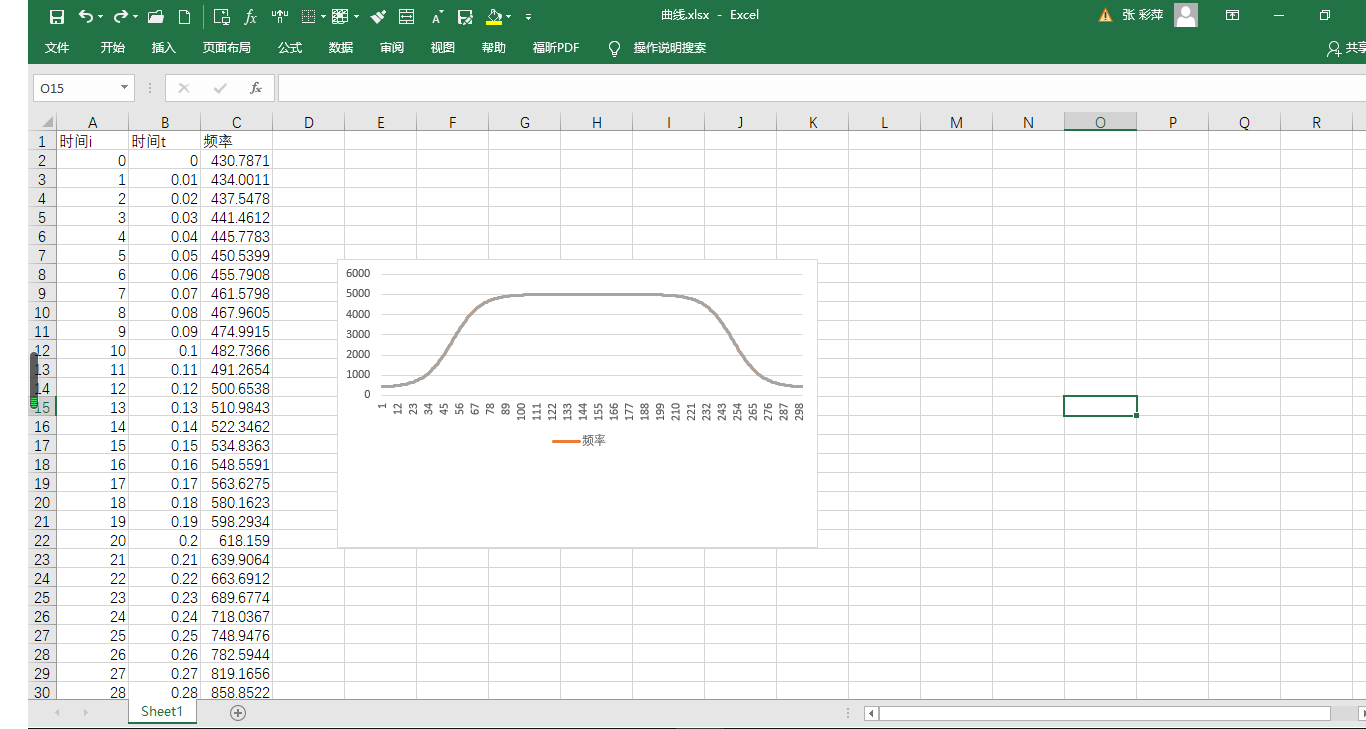
Task: Click the 操作说明搜索 search box
Action: pyautogui.click(x=669, y=48)
